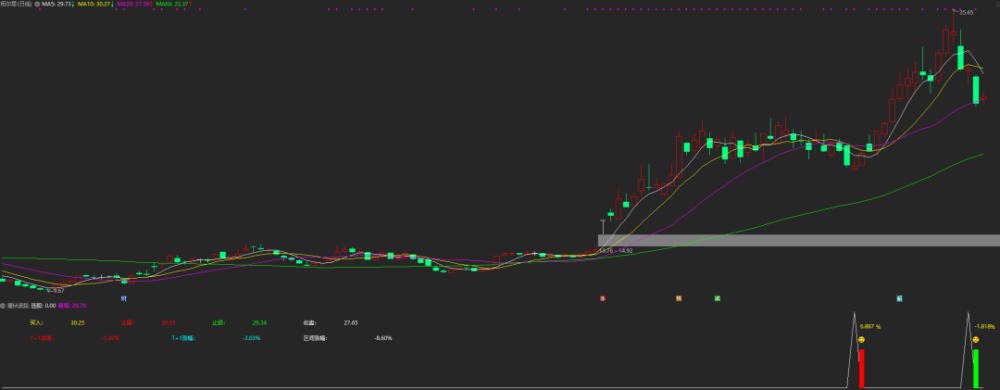
Task: Click the stock name title at top-left
Action: tap(16, 4)
